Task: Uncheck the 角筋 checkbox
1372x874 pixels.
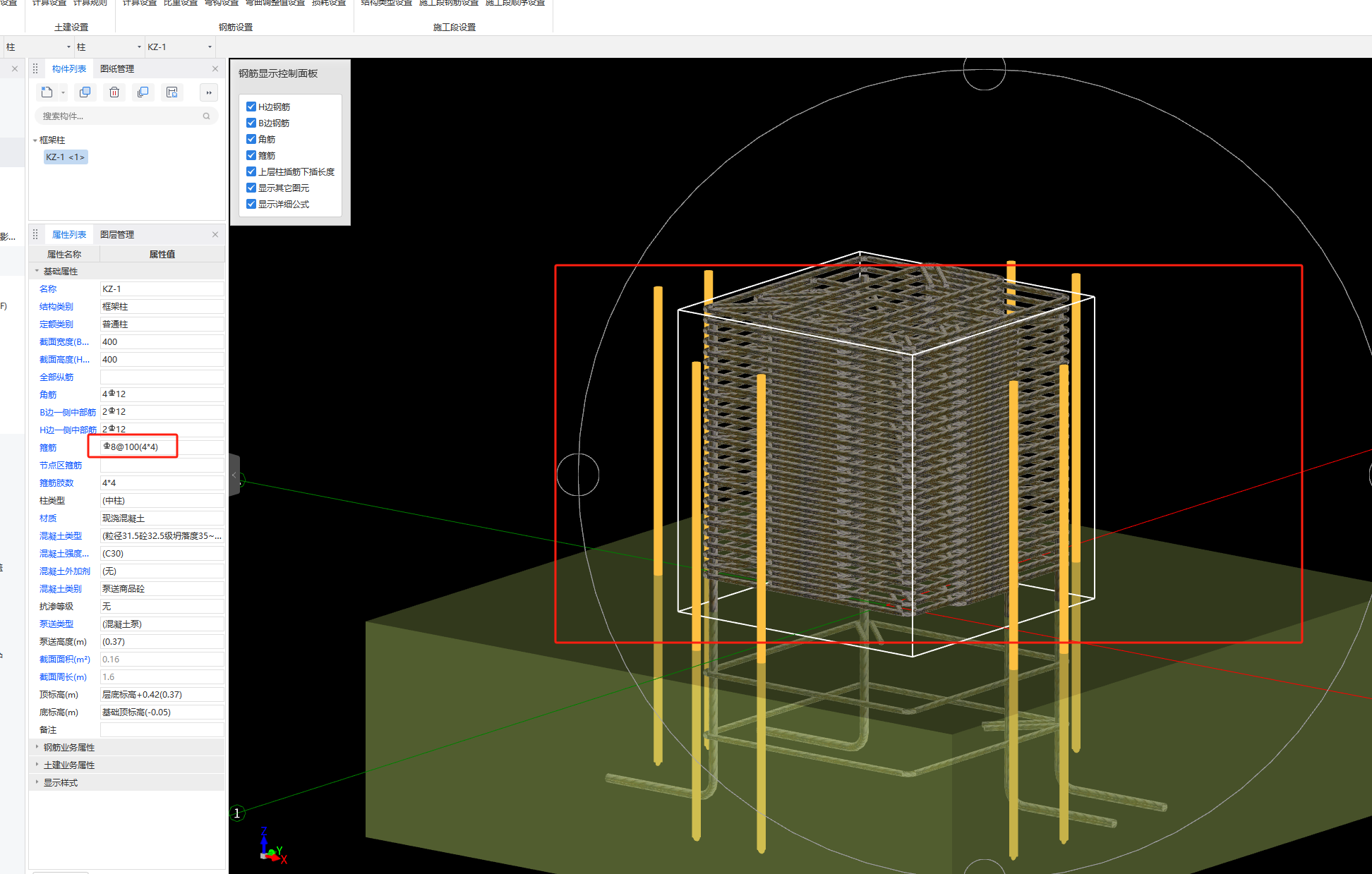Action: (251, 139)
